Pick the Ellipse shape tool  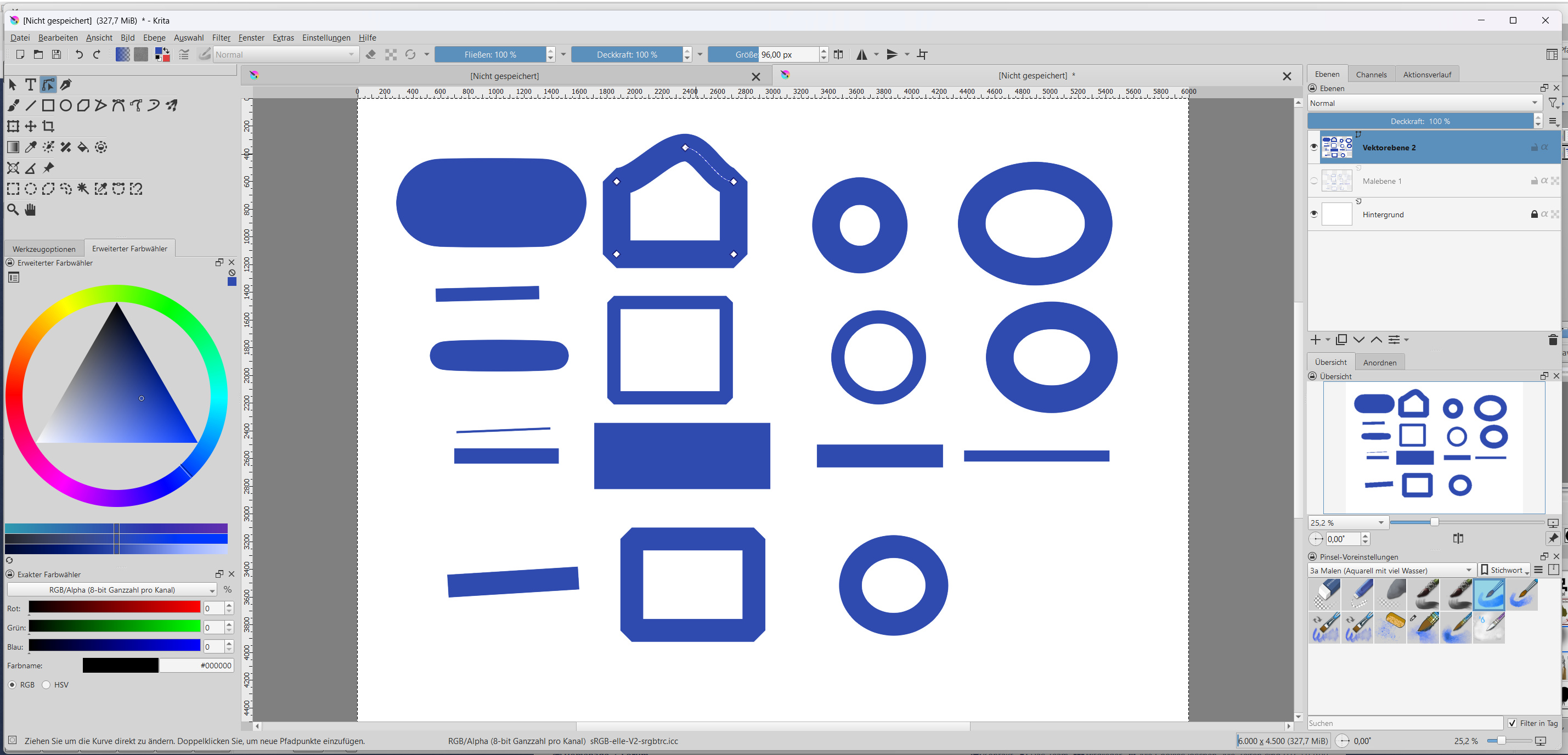pos(66,106)
